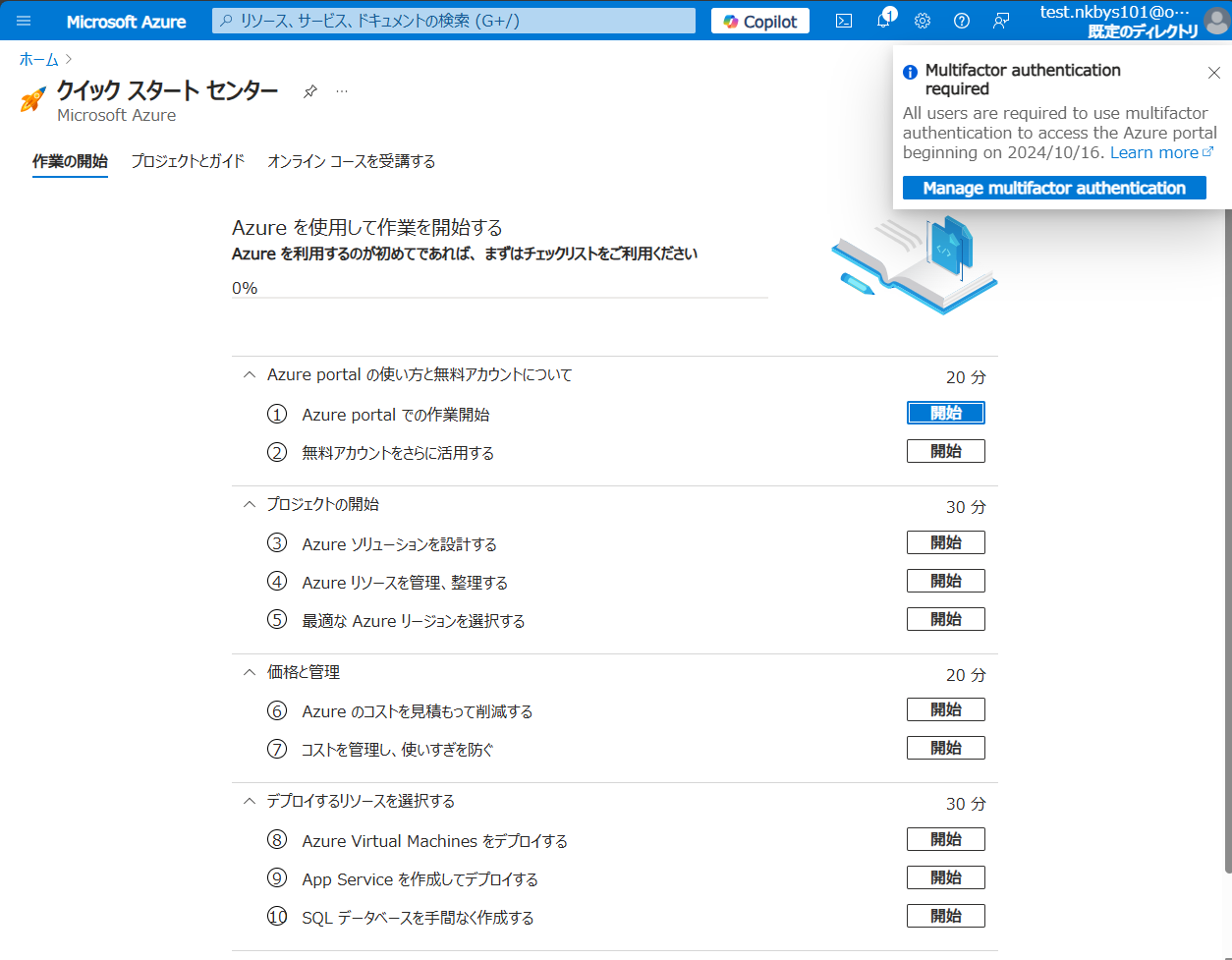This screenshot has width=1232, height=960.
Task: Switch to オンライン コースを受講する tab
Action: [x=352, y=161]
